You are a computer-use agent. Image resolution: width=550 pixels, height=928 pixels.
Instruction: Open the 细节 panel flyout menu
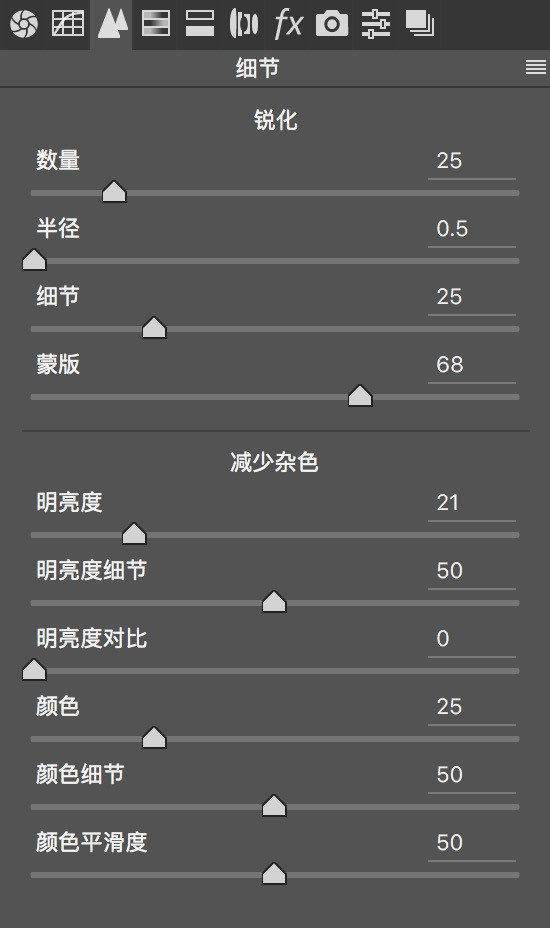536,67
